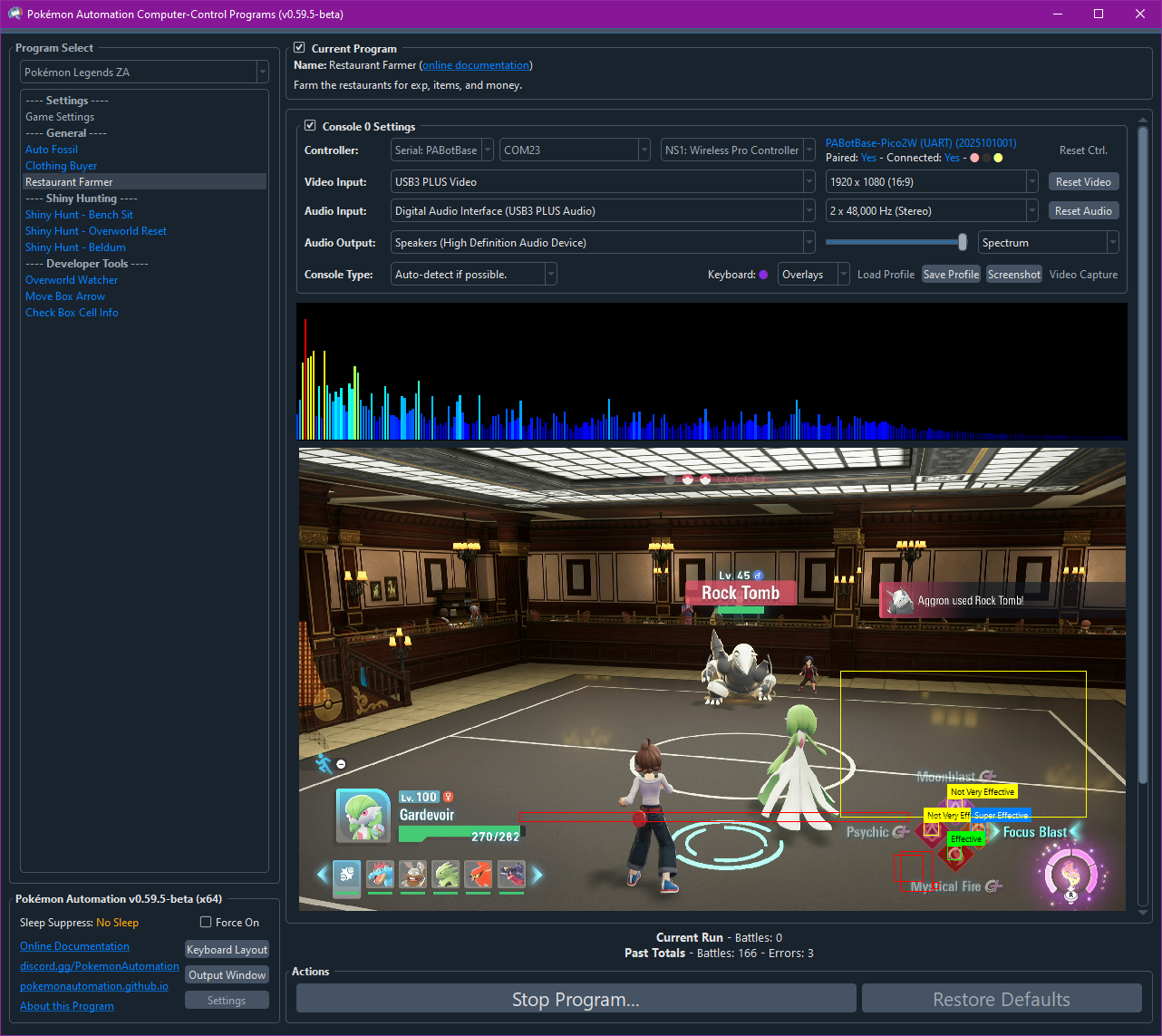Image resolution: width=1162 pixels, height=1036 pixels.
Task: Click the purple Keyboard status indicator
Action: pos(763,275)
